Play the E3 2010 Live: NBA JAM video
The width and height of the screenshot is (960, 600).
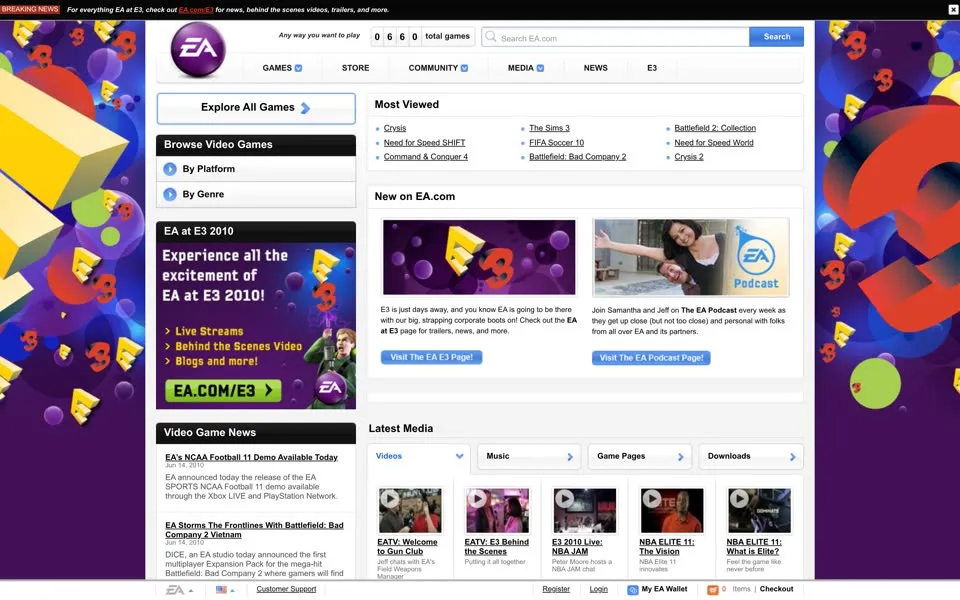(564, 499)
